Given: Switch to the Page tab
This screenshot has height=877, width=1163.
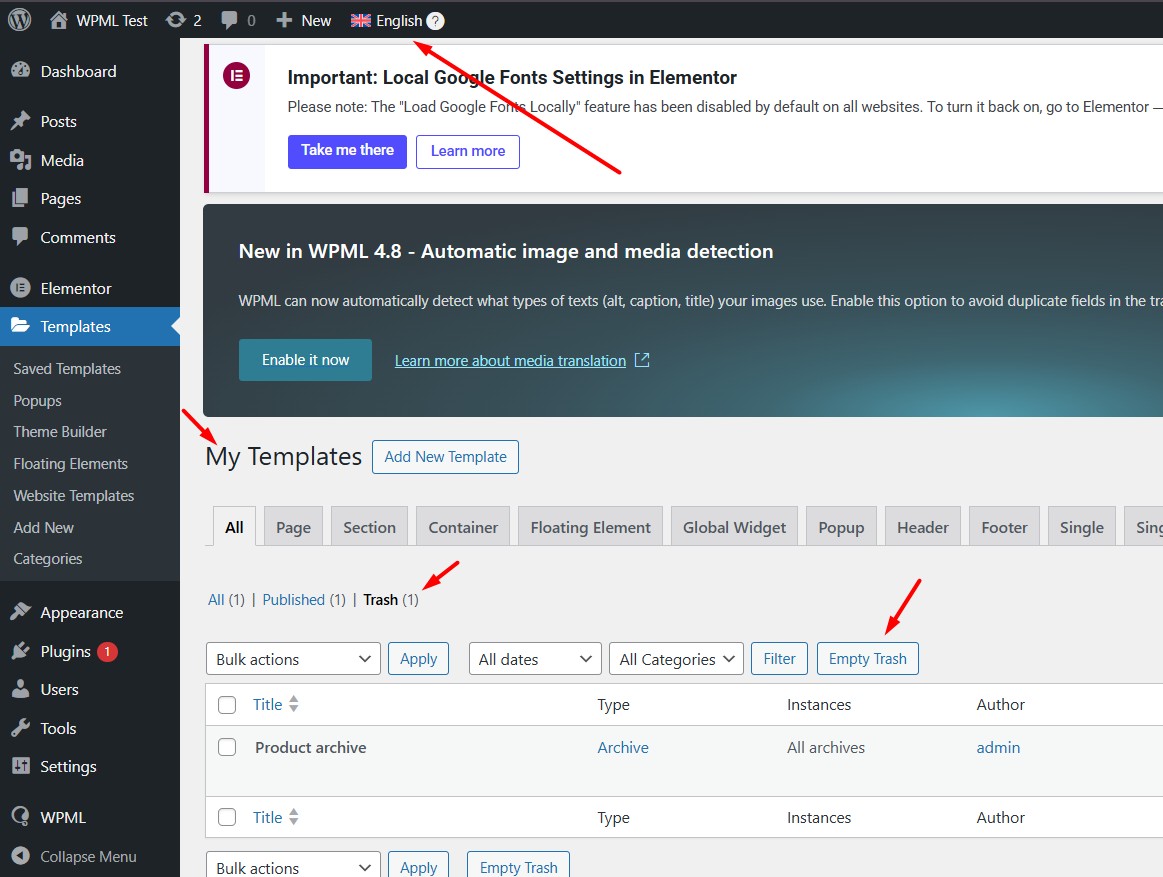Looking at the screenshot, I should point(294,527).
